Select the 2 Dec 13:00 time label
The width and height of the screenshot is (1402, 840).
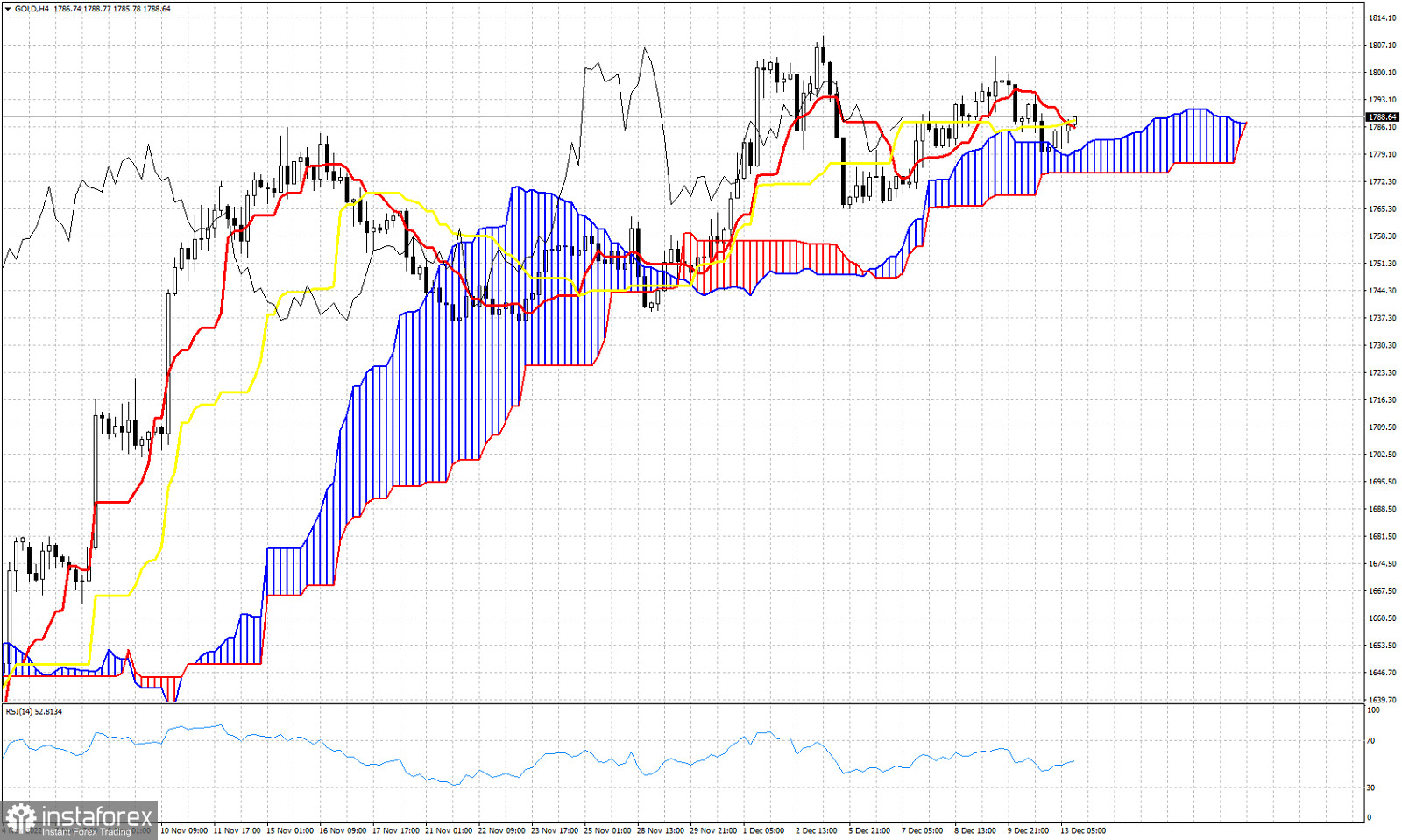[817, 830]
